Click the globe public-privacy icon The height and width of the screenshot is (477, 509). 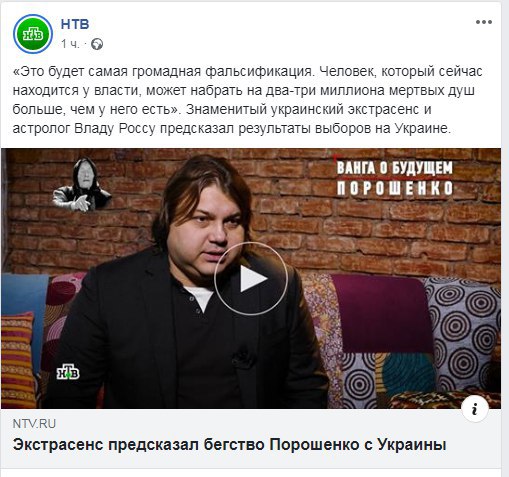97,44
